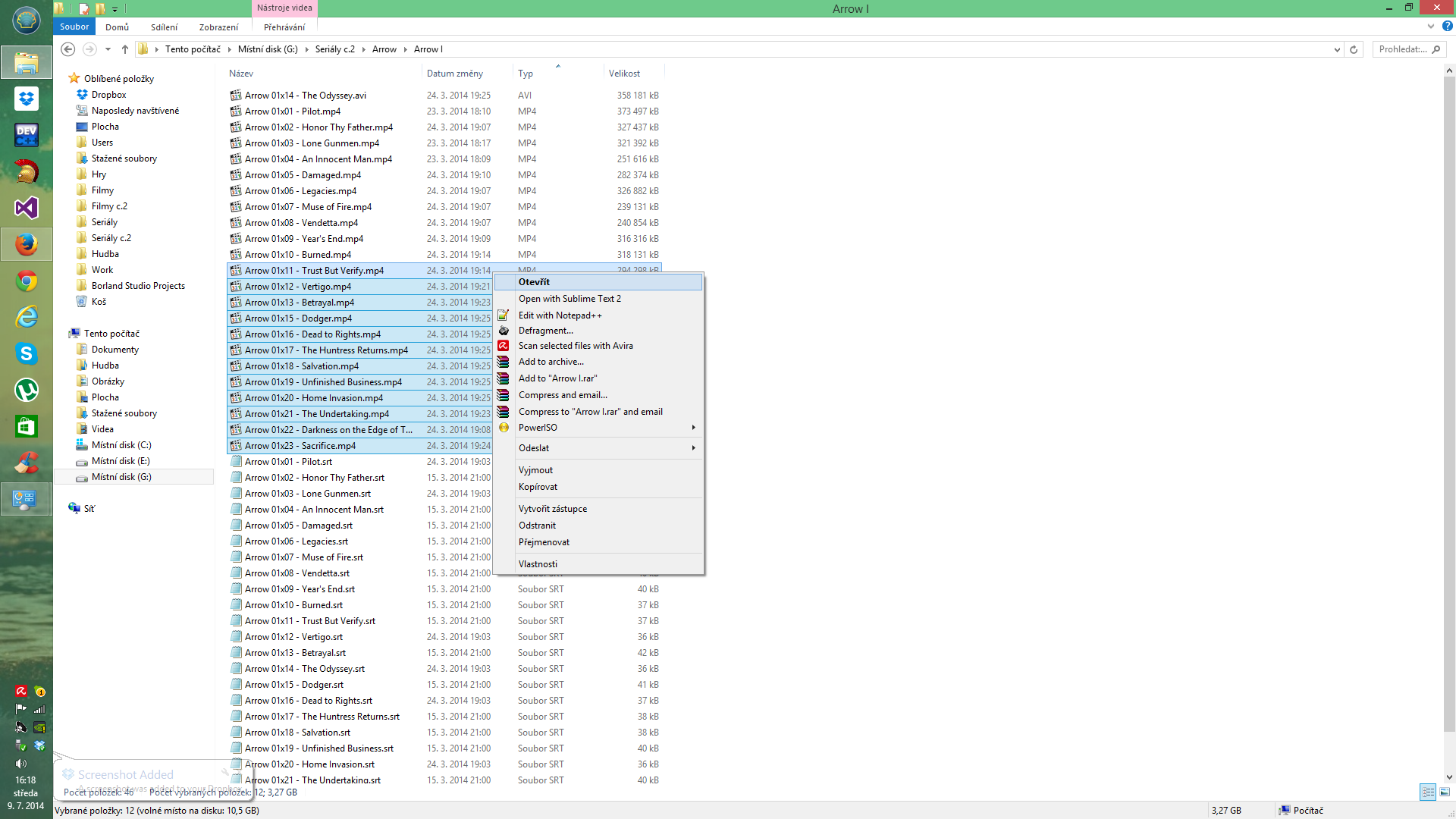Launch Google Chrome from taskbar
The width and height of the screenshot is (1456, 819).
point(27,281)
